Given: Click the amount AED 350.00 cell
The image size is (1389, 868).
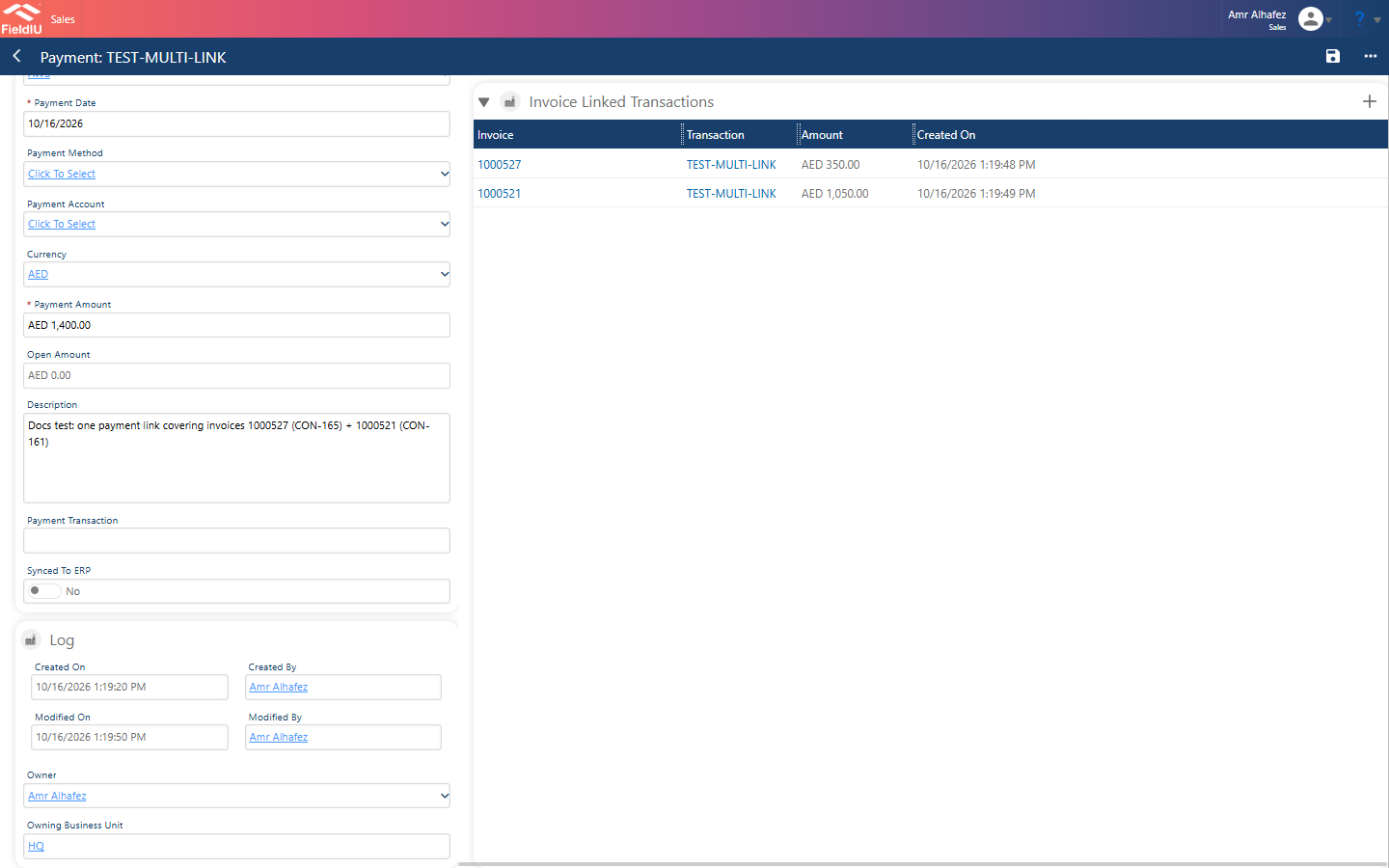Looking at the screenshot, I should [831, 165].
